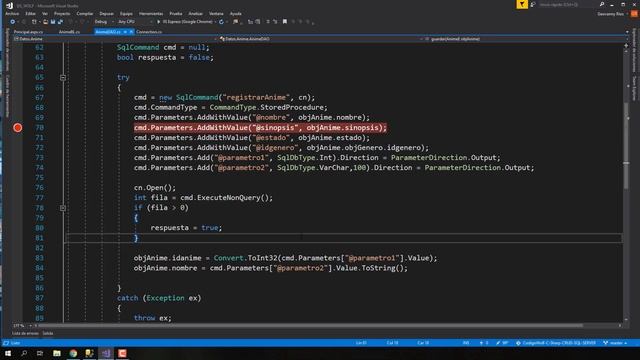The image size is (640, 360).
Task: Click the Visual Studio taskbar icon
Action: coord(106,353)
